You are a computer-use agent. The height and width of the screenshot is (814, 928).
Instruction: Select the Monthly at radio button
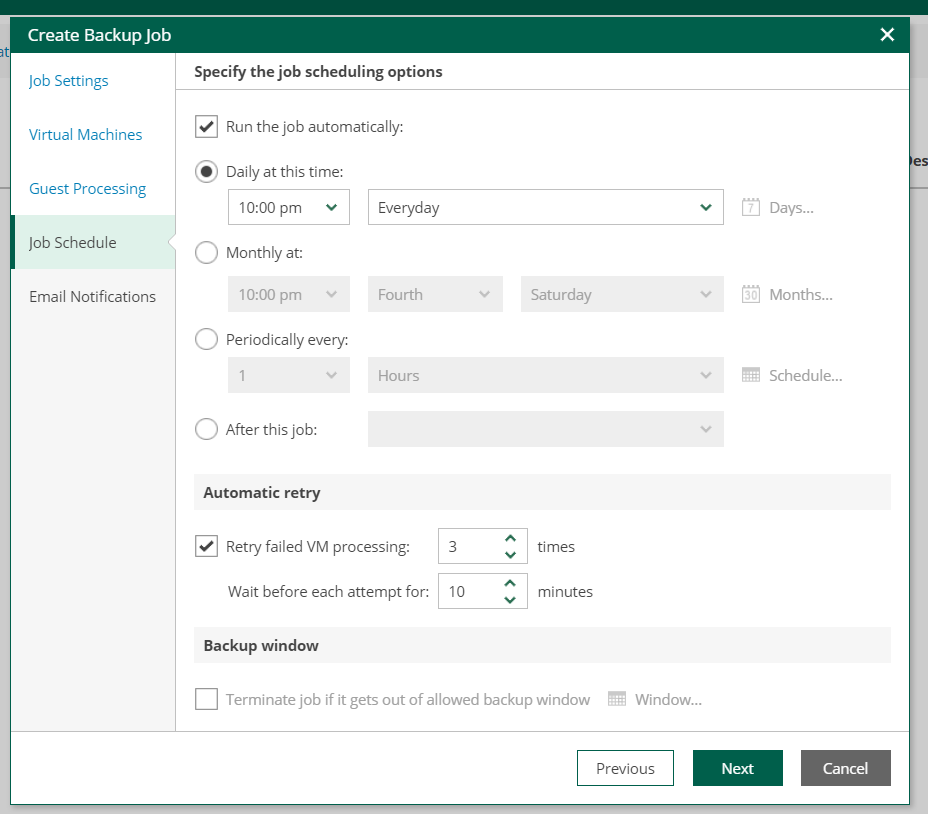tap(206, 252)
